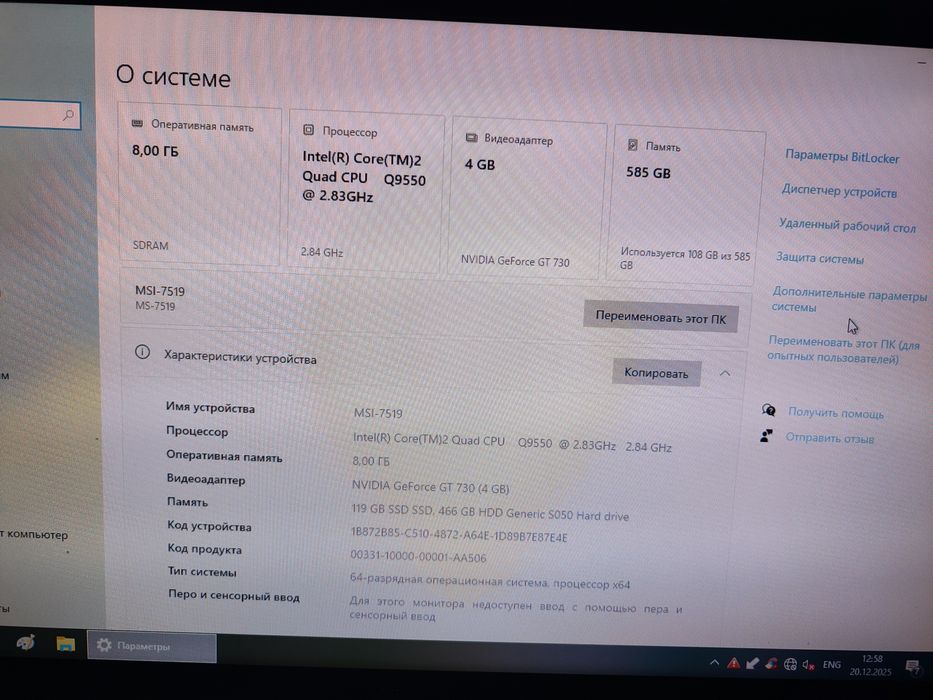Open the 585 GB storage card
Image resolution: width=933 pixels, height=700 pixels.
point(684,205)
